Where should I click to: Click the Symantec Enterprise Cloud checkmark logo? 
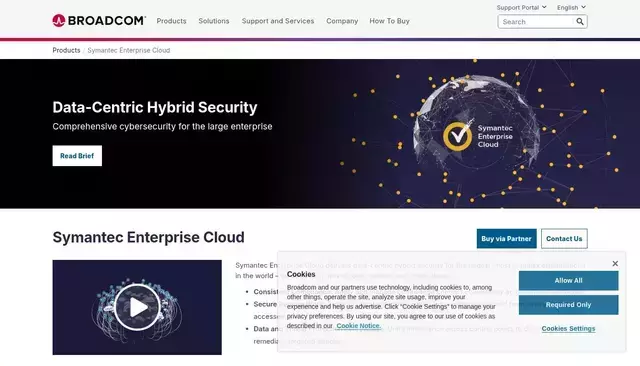tap(458, 136)
